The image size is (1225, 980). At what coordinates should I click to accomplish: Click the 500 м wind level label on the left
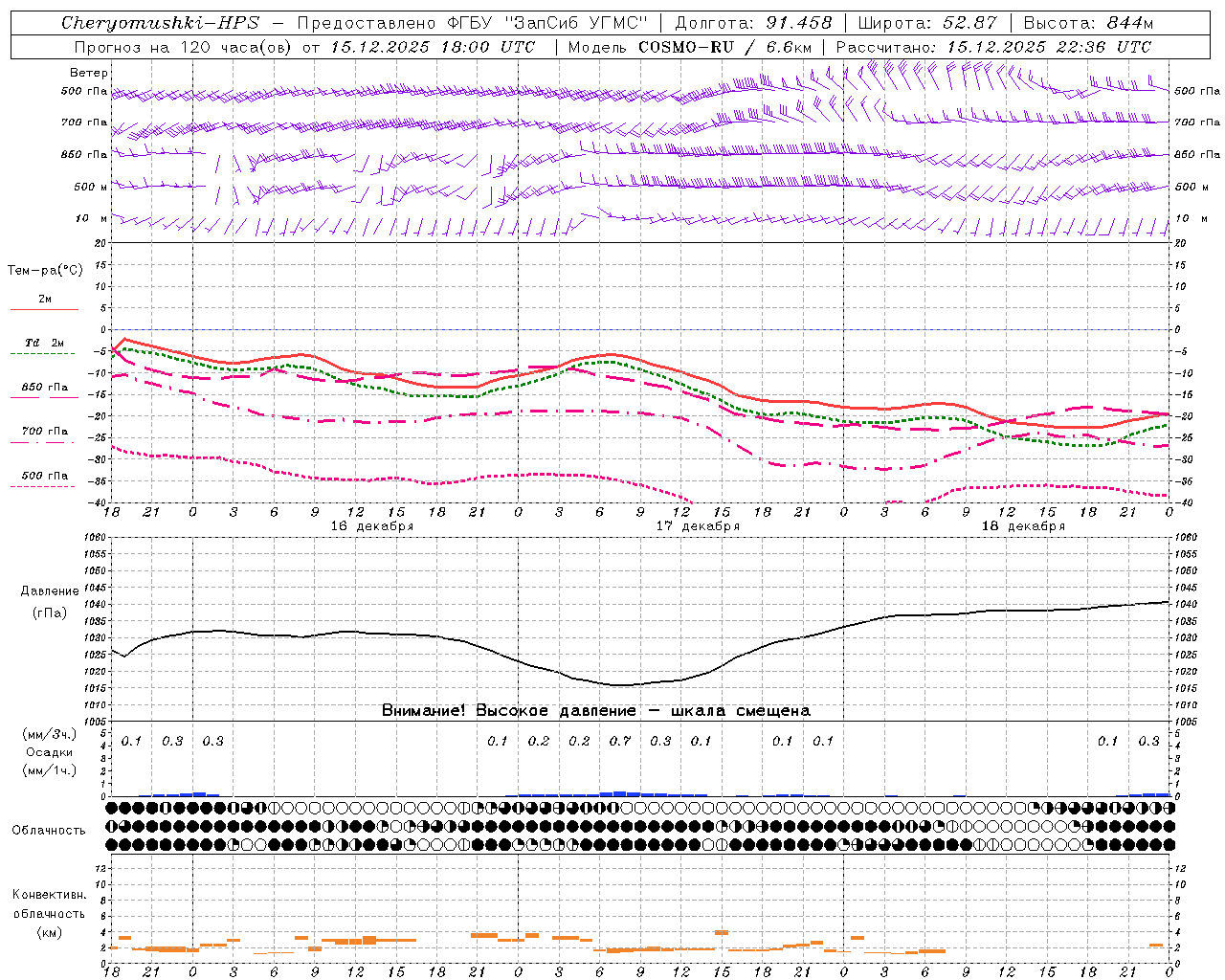(x=91, y=187)
